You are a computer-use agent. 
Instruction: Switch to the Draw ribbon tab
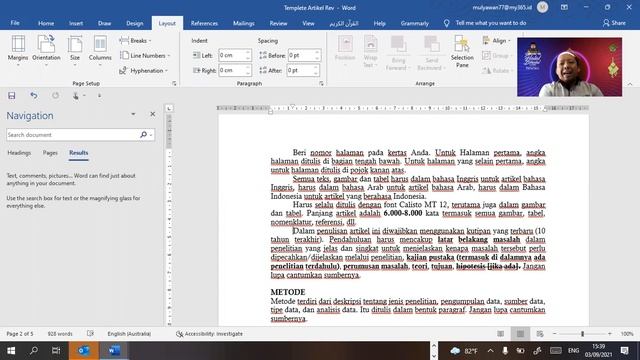104,23
